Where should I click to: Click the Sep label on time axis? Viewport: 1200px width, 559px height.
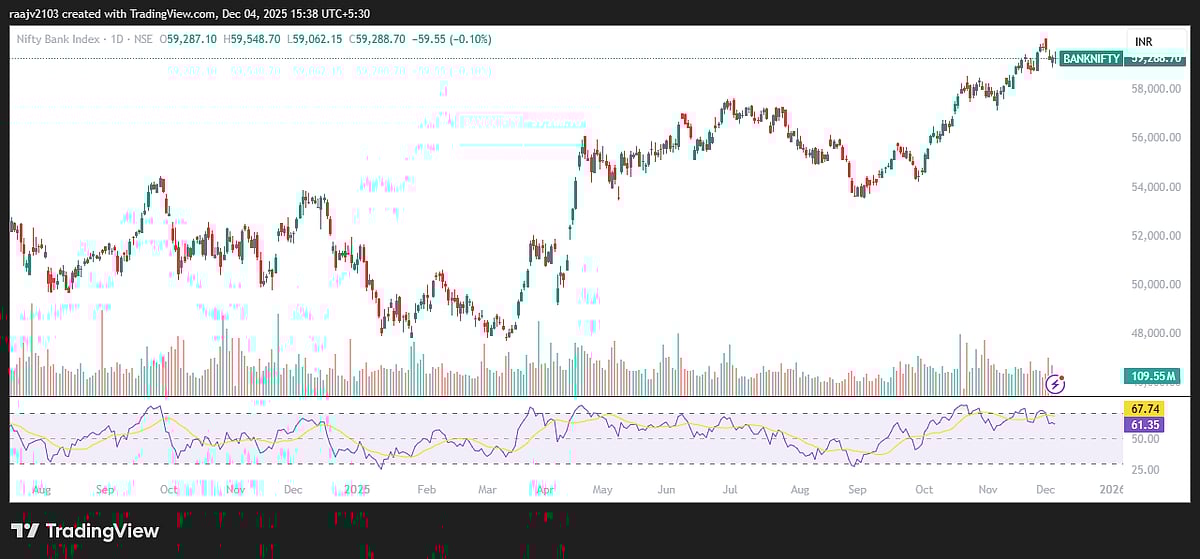pyautogui.click(x=855, y=490)
